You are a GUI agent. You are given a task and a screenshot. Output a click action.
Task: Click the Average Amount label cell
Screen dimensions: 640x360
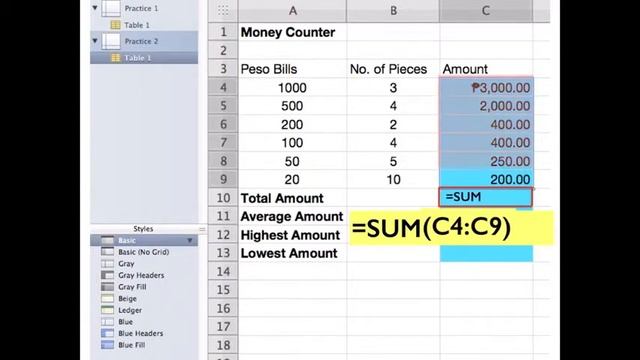click(x=292, y=216)
